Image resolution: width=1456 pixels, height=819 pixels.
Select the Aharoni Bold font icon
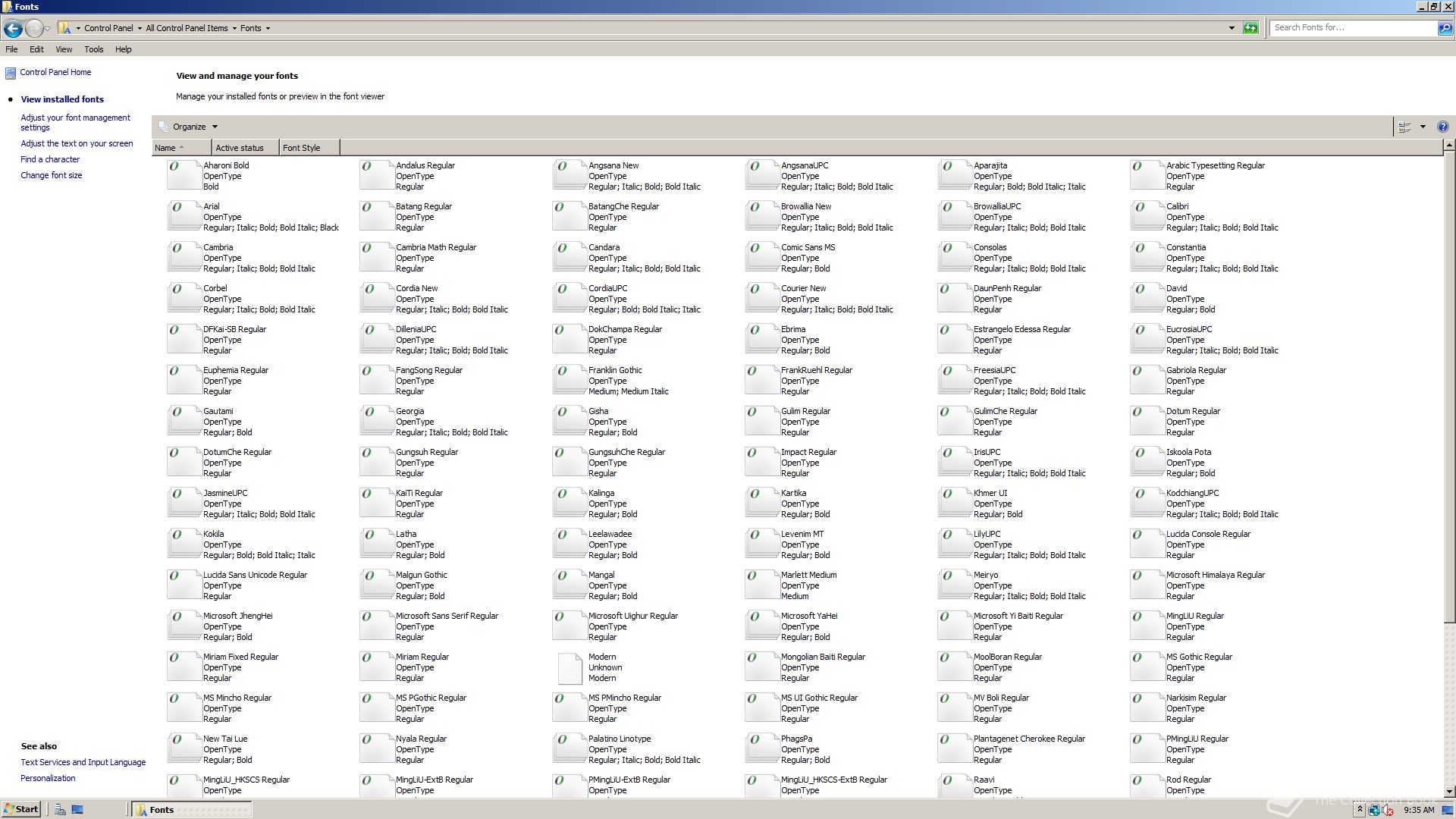(184, 175)
